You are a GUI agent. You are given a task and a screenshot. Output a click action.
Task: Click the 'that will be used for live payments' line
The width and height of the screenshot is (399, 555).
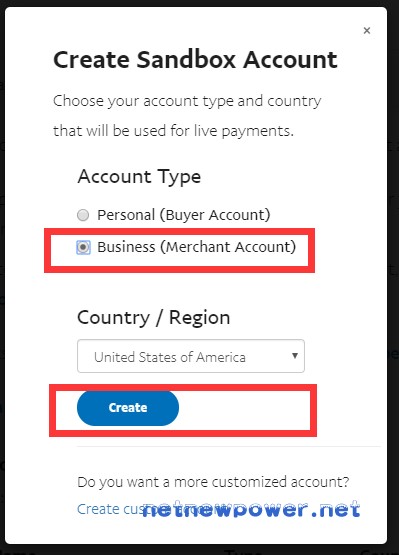click(173, 131)
